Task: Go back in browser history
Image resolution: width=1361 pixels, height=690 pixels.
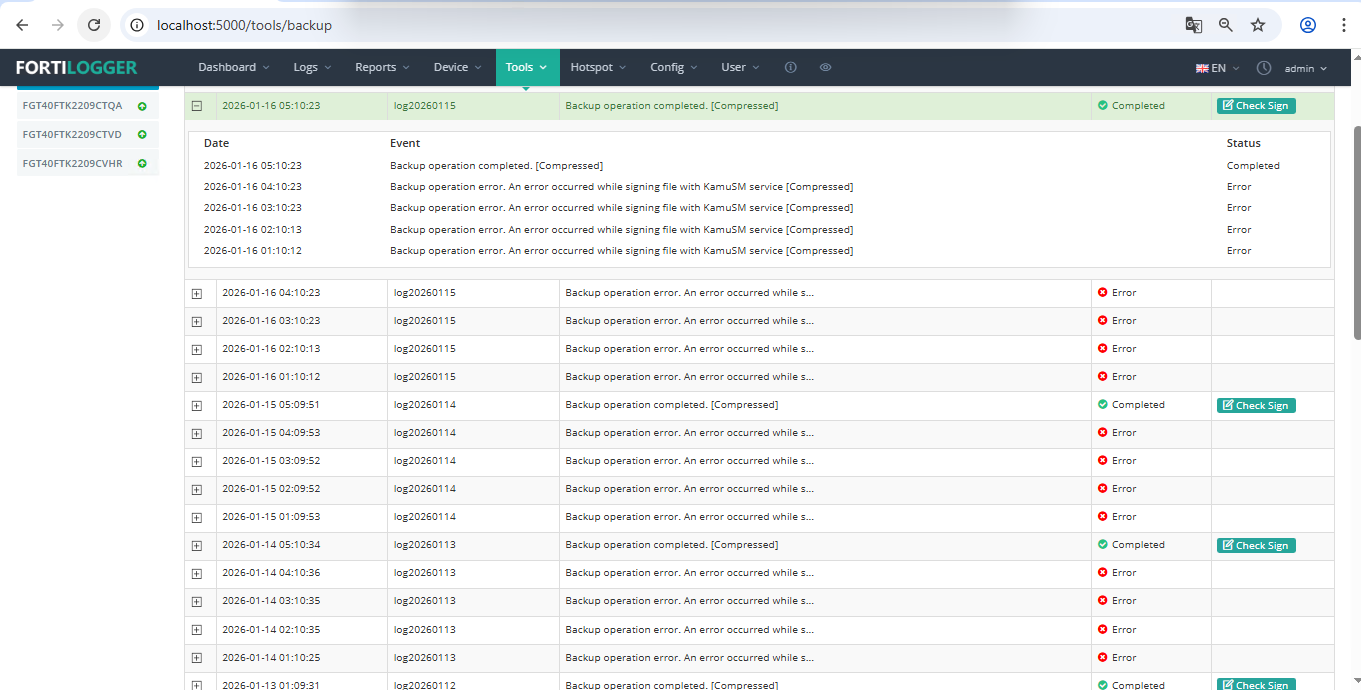Action: pos(22,25)
